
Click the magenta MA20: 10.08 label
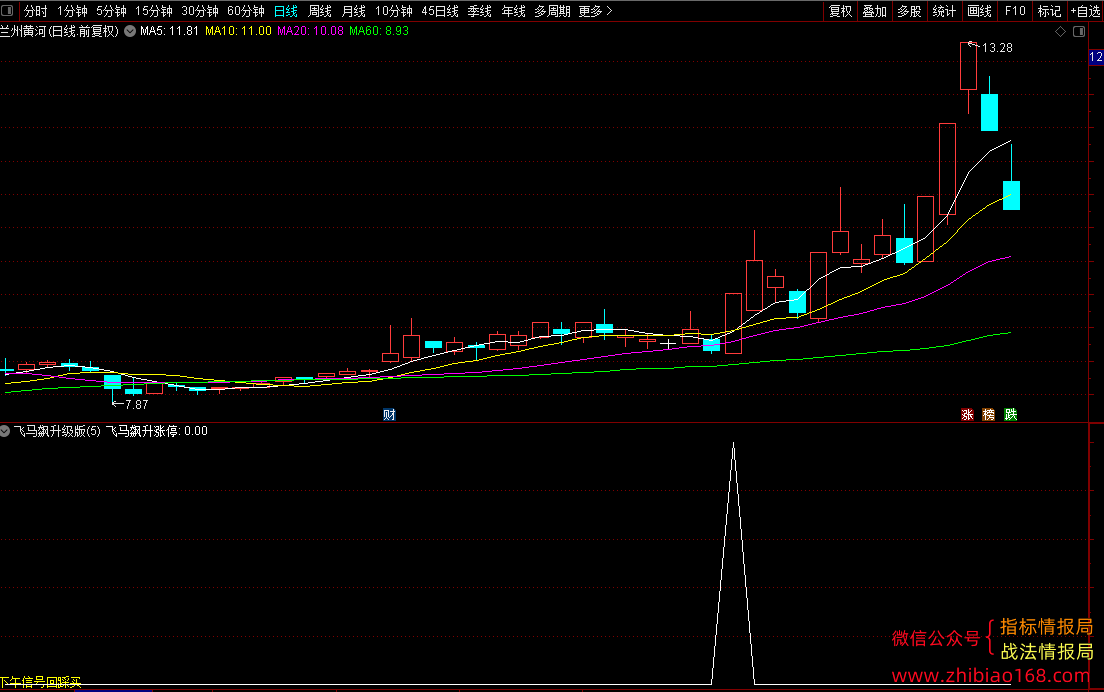click(x=310, y=31)
